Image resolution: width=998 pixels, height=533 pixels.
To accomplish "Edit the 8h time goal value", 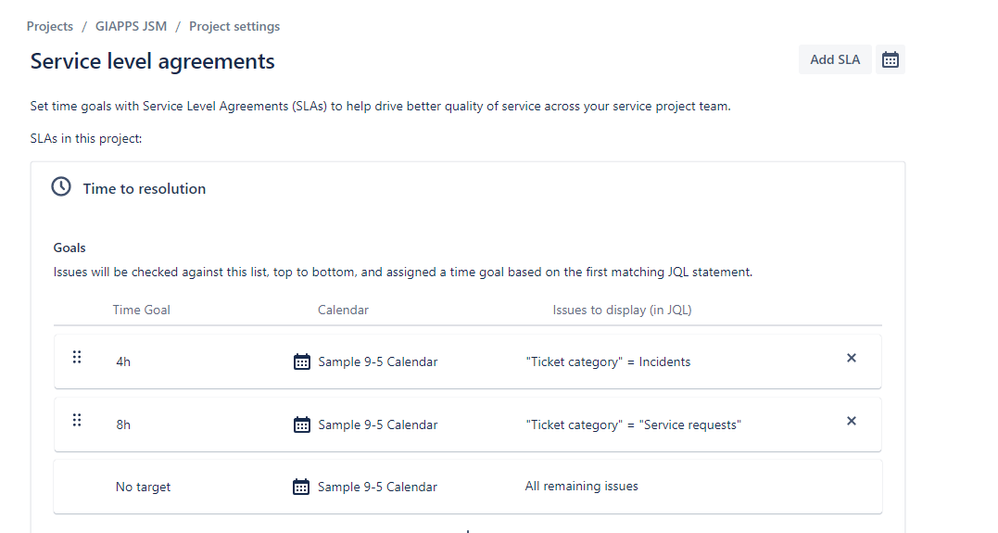I will click(123, 425).
